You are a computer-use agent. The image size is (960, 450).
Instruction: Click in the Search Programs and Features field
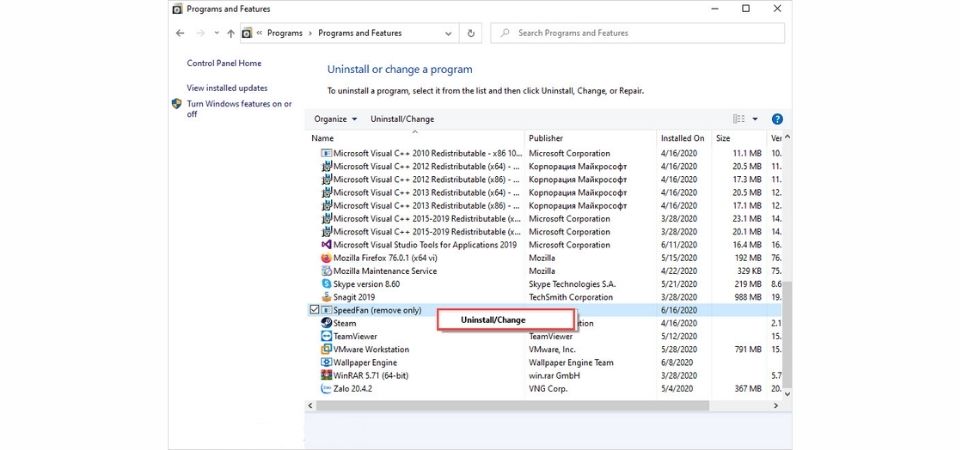[637, 33]
